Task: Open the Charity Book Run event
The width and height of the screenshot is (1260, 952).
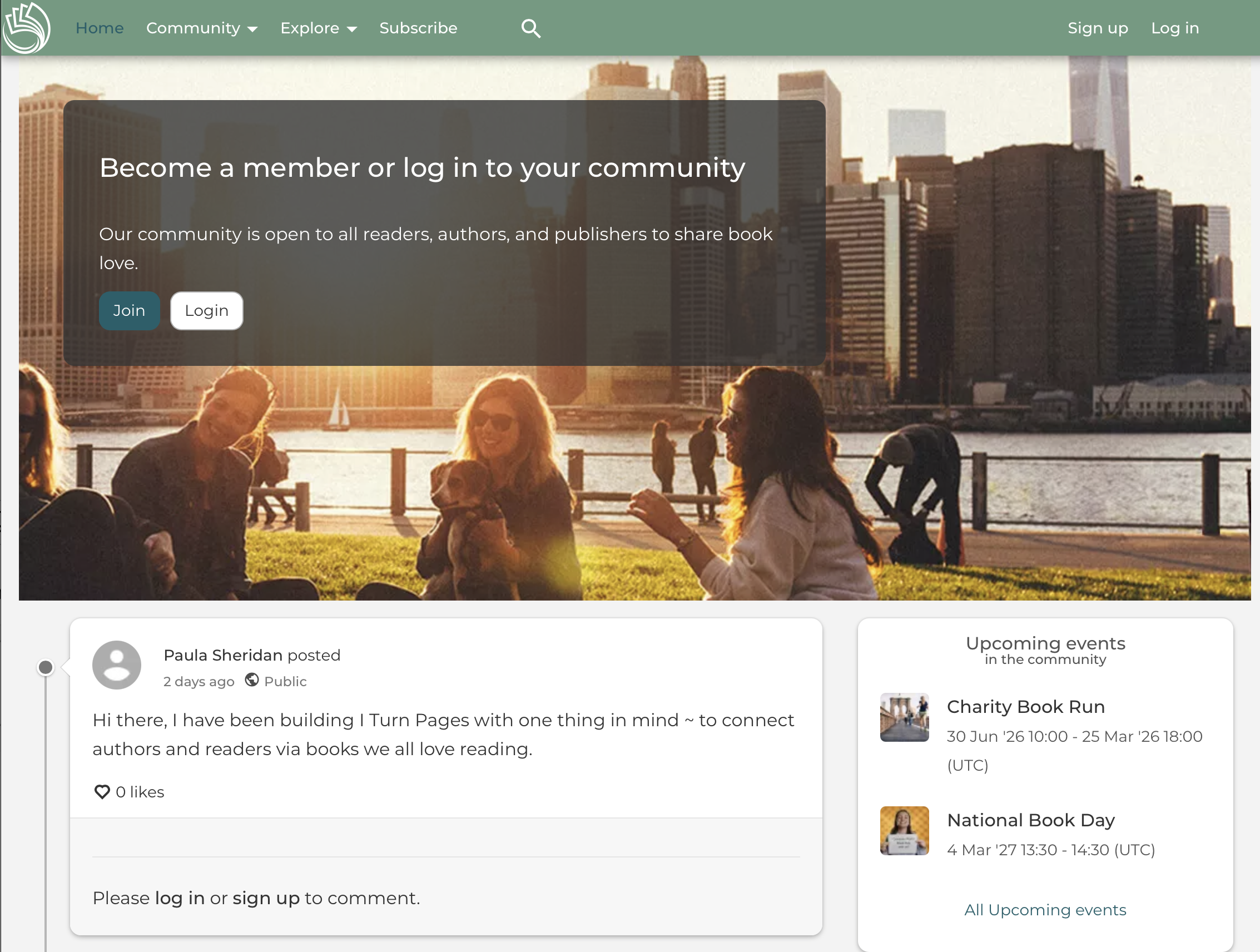Action: [1025, 706]
